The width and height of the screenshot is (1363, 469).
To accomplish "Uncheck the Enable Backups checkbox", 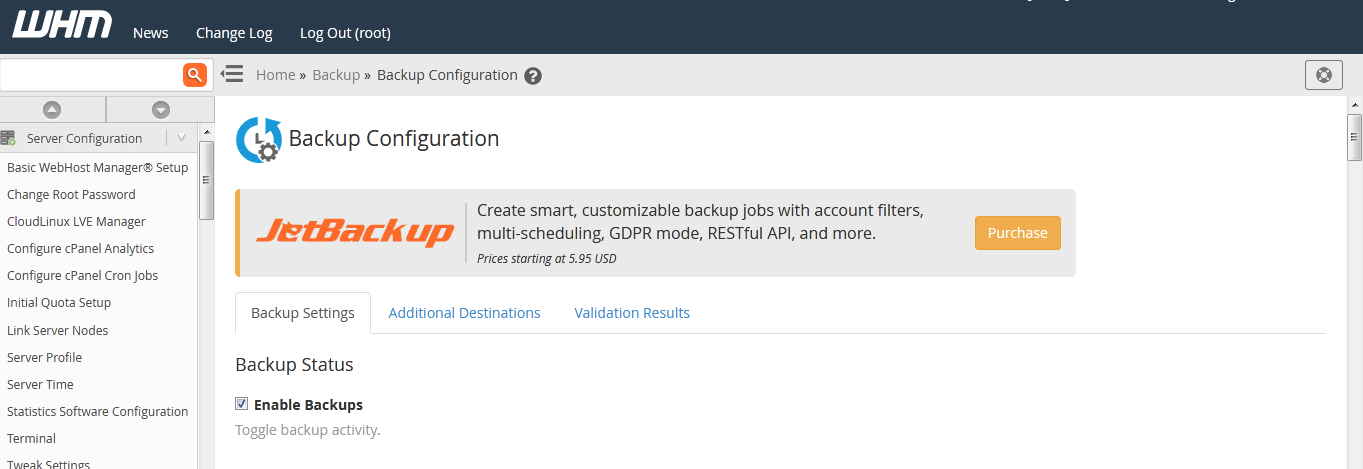I will [241, 404].
